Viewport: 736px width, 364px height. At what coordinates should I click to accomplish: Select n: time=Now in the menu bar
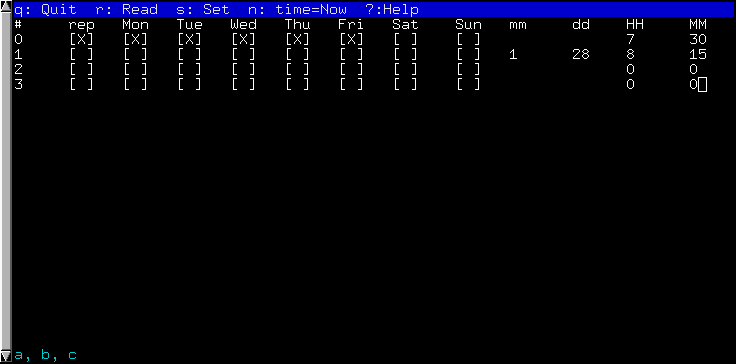pos(298,9)
